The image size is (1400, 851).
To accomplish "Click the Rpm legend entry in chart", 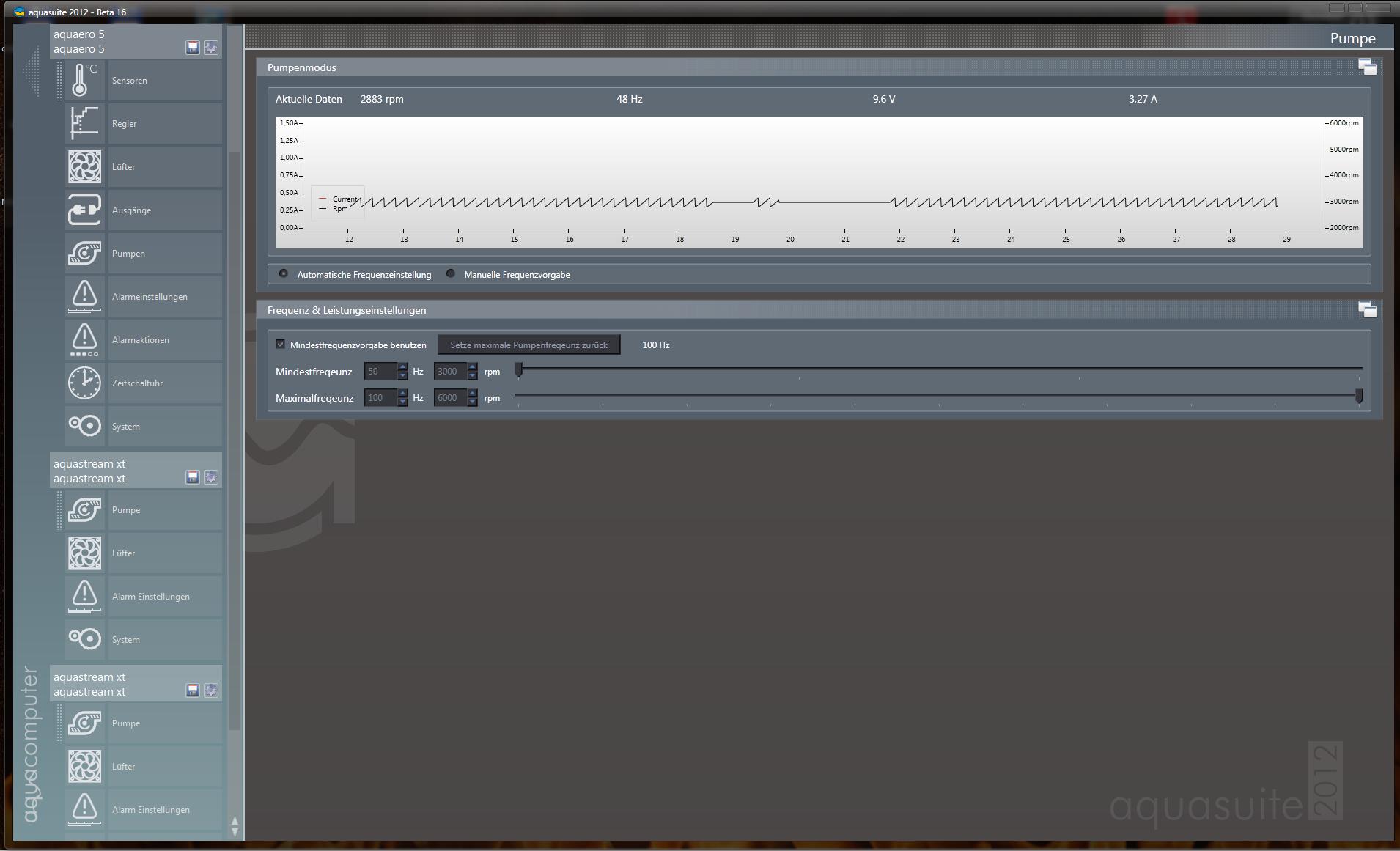I will coord(334,209).
